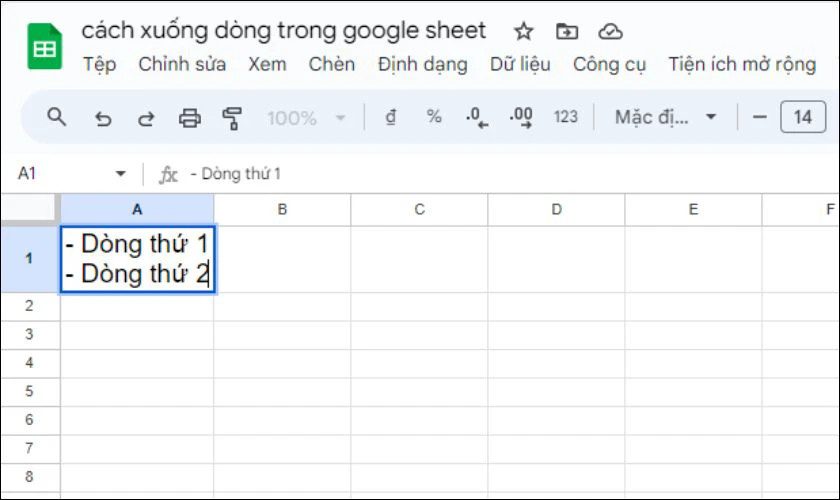Check the cloud save status icon

[610, 31]
